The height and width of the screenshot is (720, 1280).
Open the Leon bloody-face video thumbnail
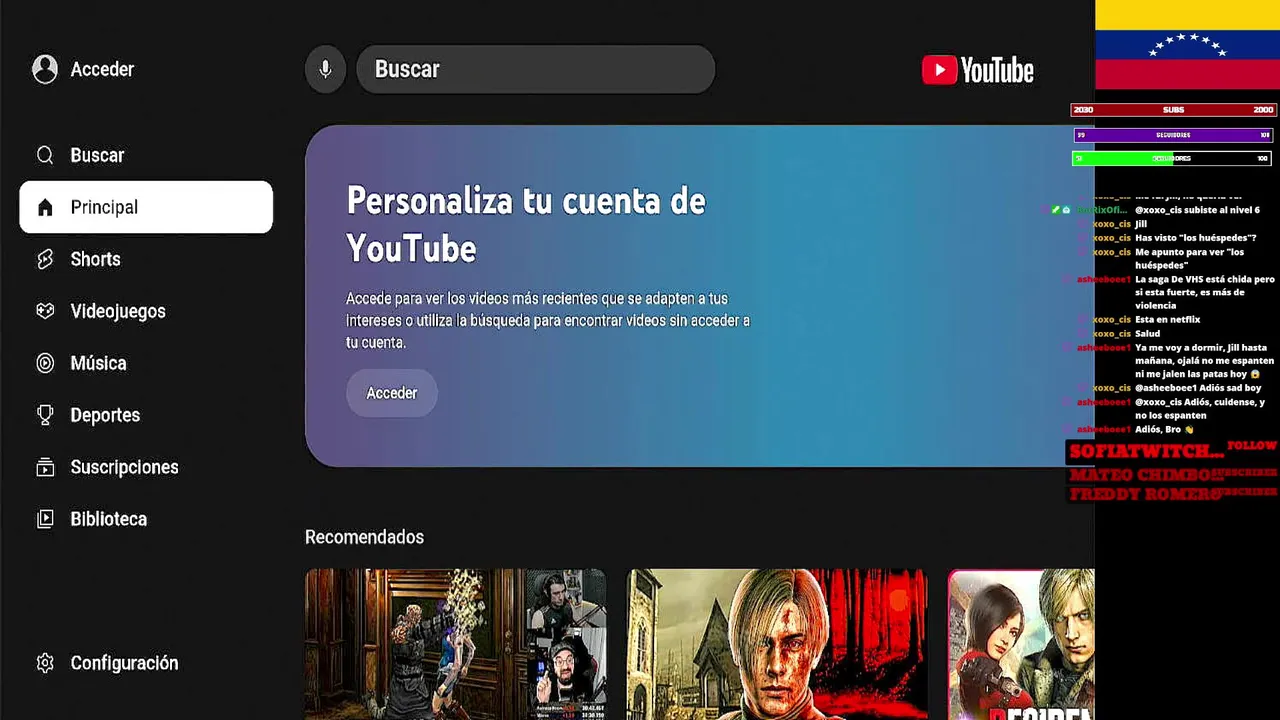[777, 644]
